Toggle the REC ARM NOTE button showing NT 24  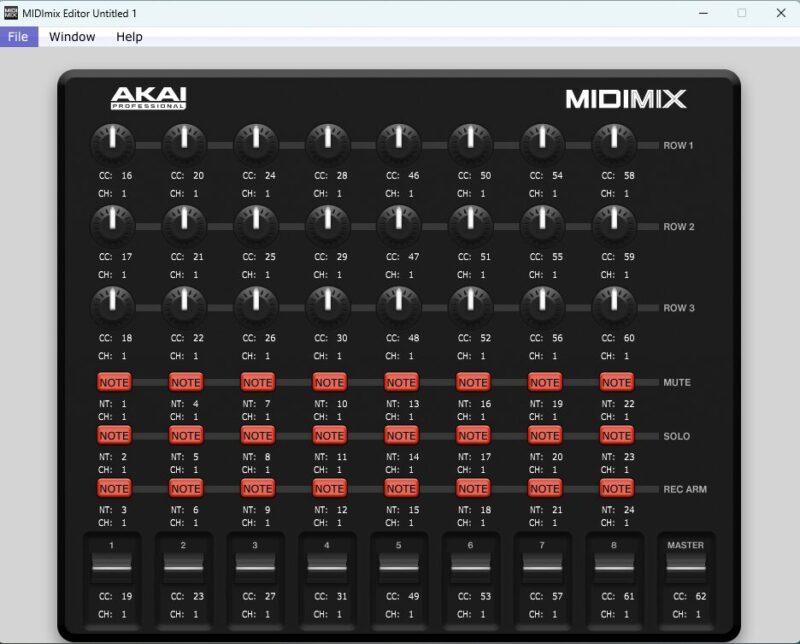tap(616, 488)
